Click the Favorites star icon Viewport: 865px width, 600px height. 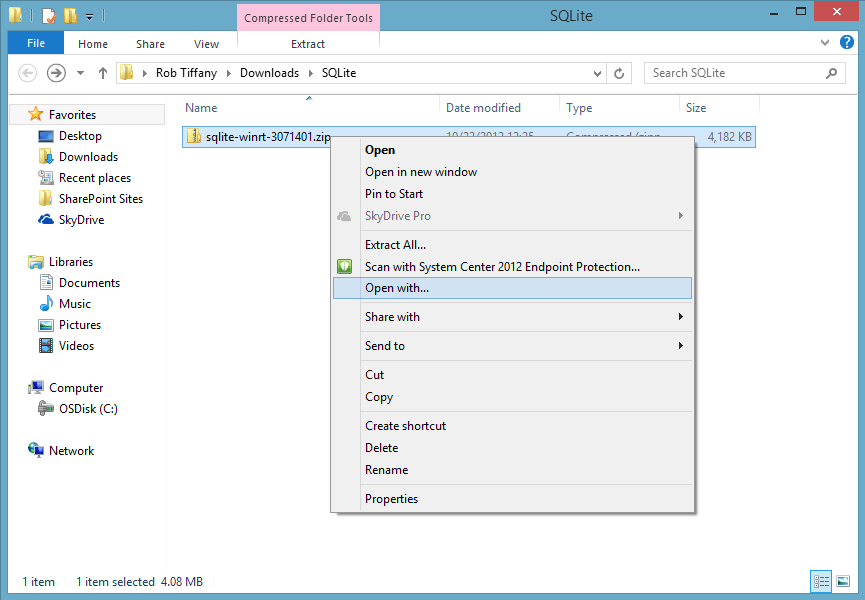(x=35, y=114)
